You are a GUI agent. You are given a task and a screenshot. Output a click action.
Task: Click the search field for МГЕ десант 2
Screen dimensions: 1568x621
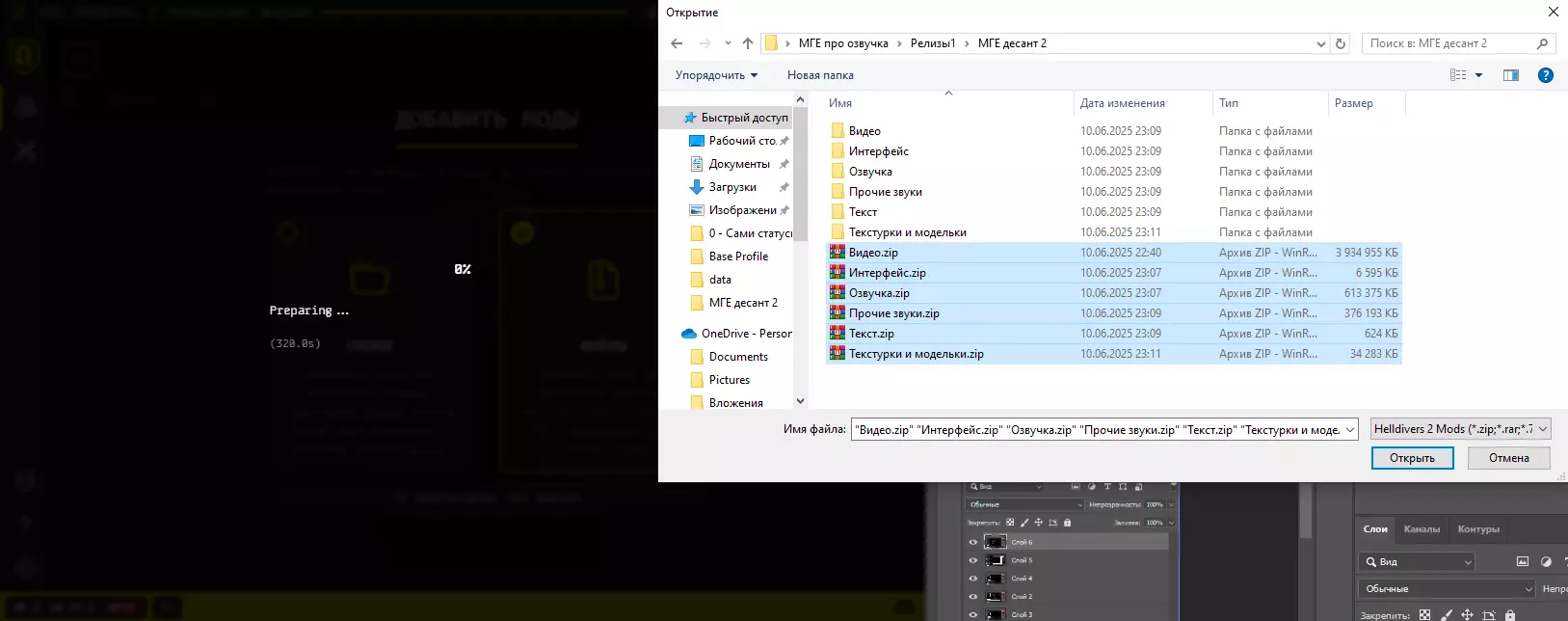tap(1450, 43)
